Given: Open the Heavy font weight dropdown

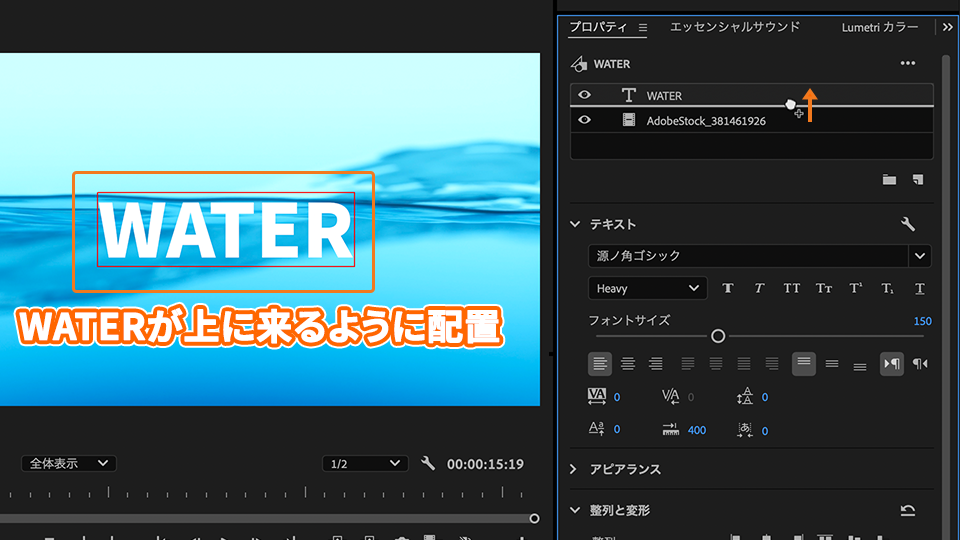Looking at the screenshot, I should (x=647, y=288).
